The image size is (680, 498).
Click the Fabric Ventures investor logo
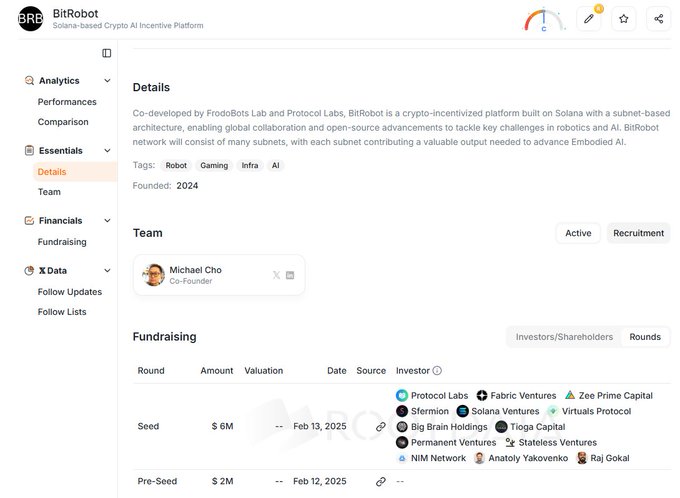[x=482, y=395]
